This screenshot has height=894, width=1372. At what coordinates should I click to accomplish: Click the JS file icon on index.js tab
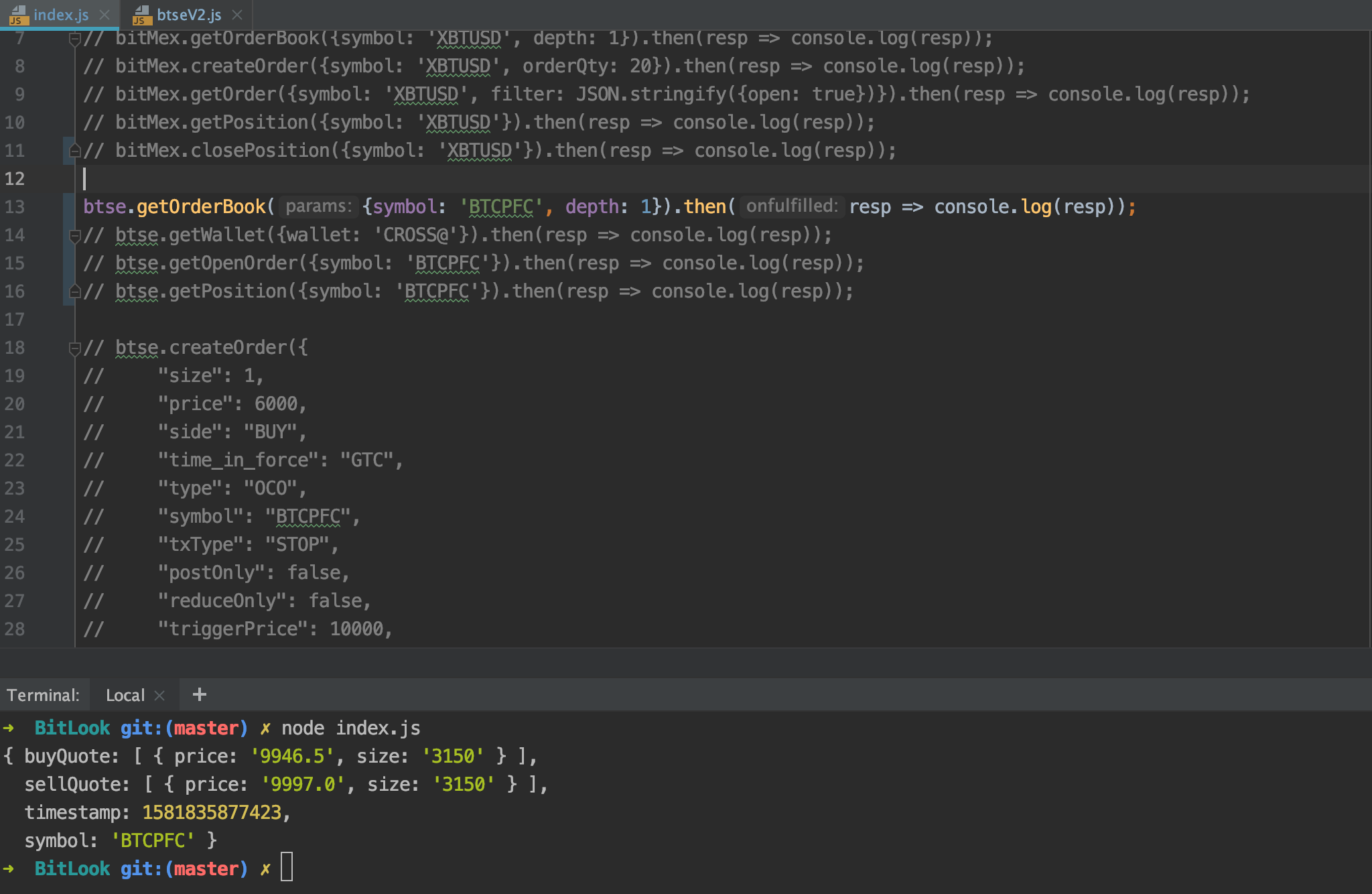pos(18,15)
